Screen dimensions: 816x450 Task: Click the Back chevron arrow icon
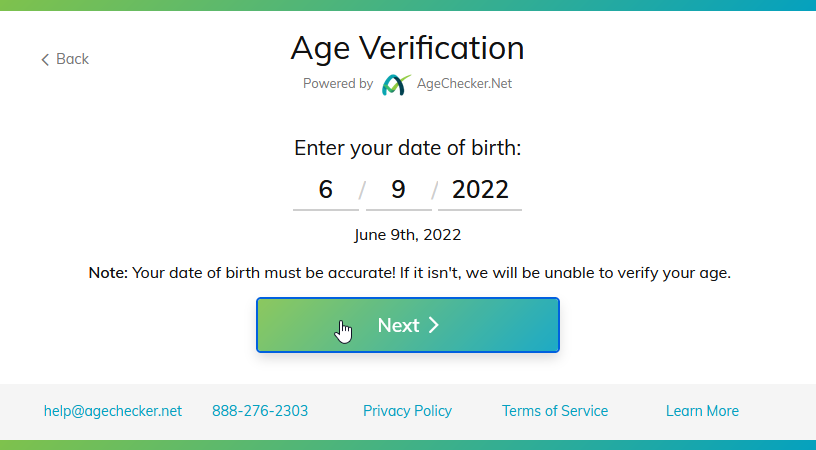(45, 59)
